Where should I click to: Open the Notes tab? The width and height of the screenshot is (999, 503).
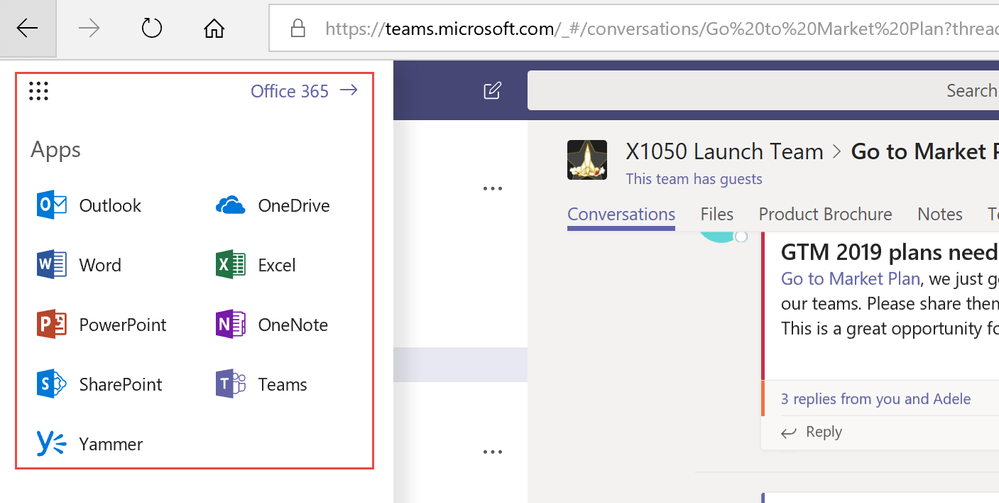coord(940,215)
